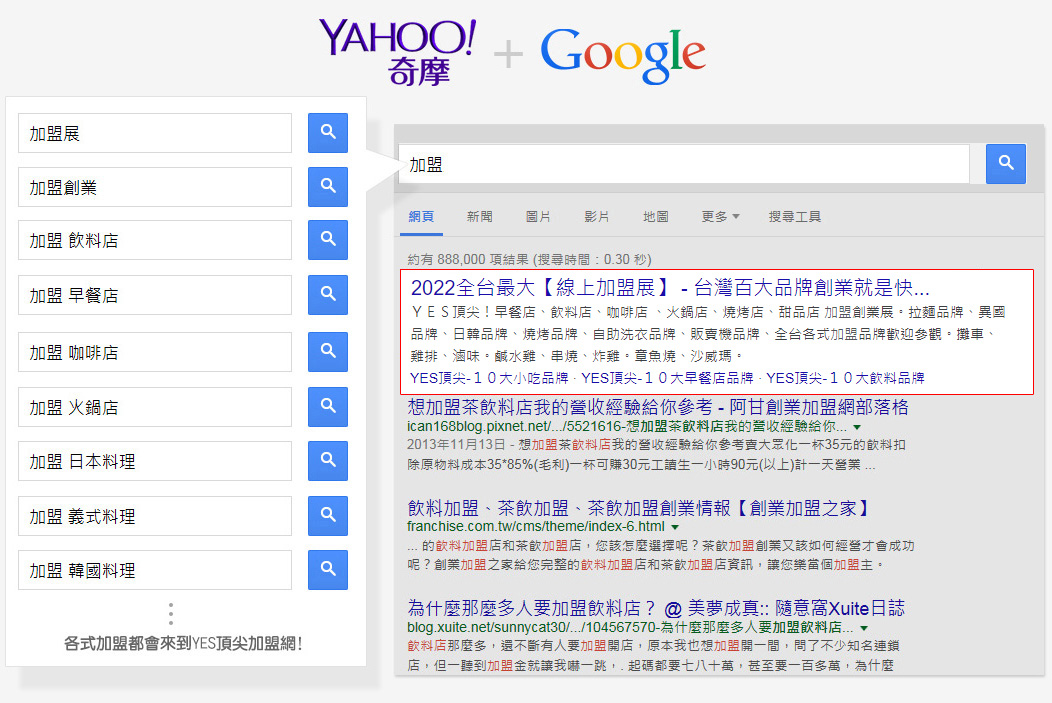Image resolution: width=1052 pixels, height=703 pixels.
Task: Open 搜尋工具 options
Action: click(x=794, y=217)
